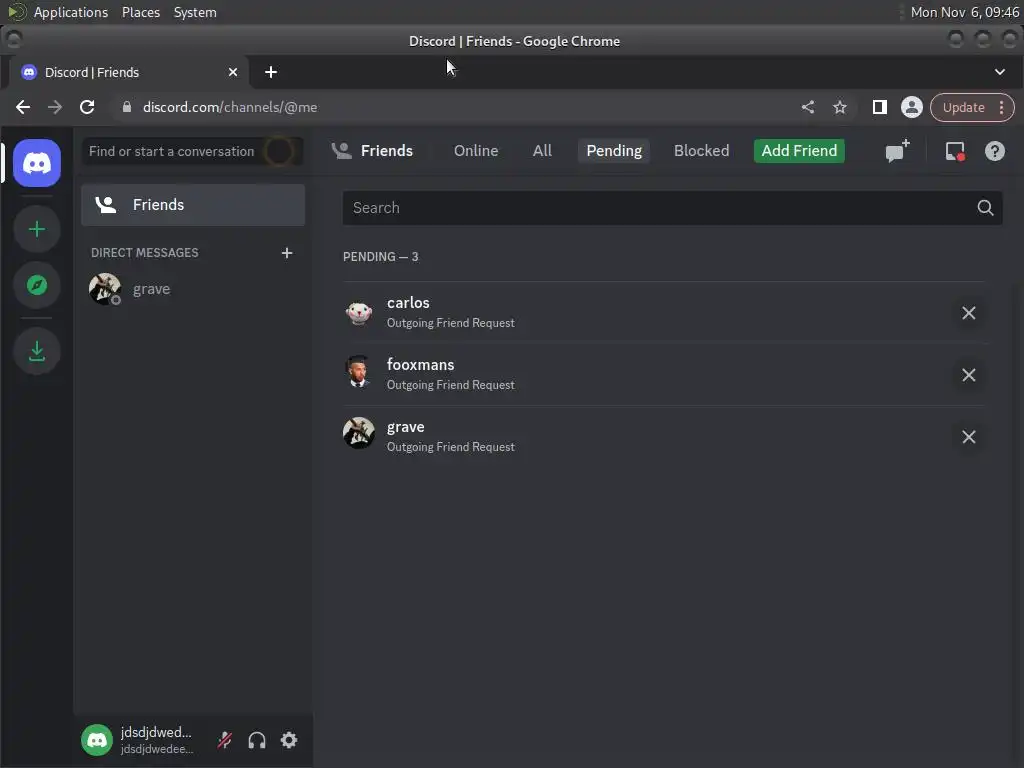The width and height of the screenshot is (1024, 768).
Task: Click the Chrome Update button
Action: (963, 107)
